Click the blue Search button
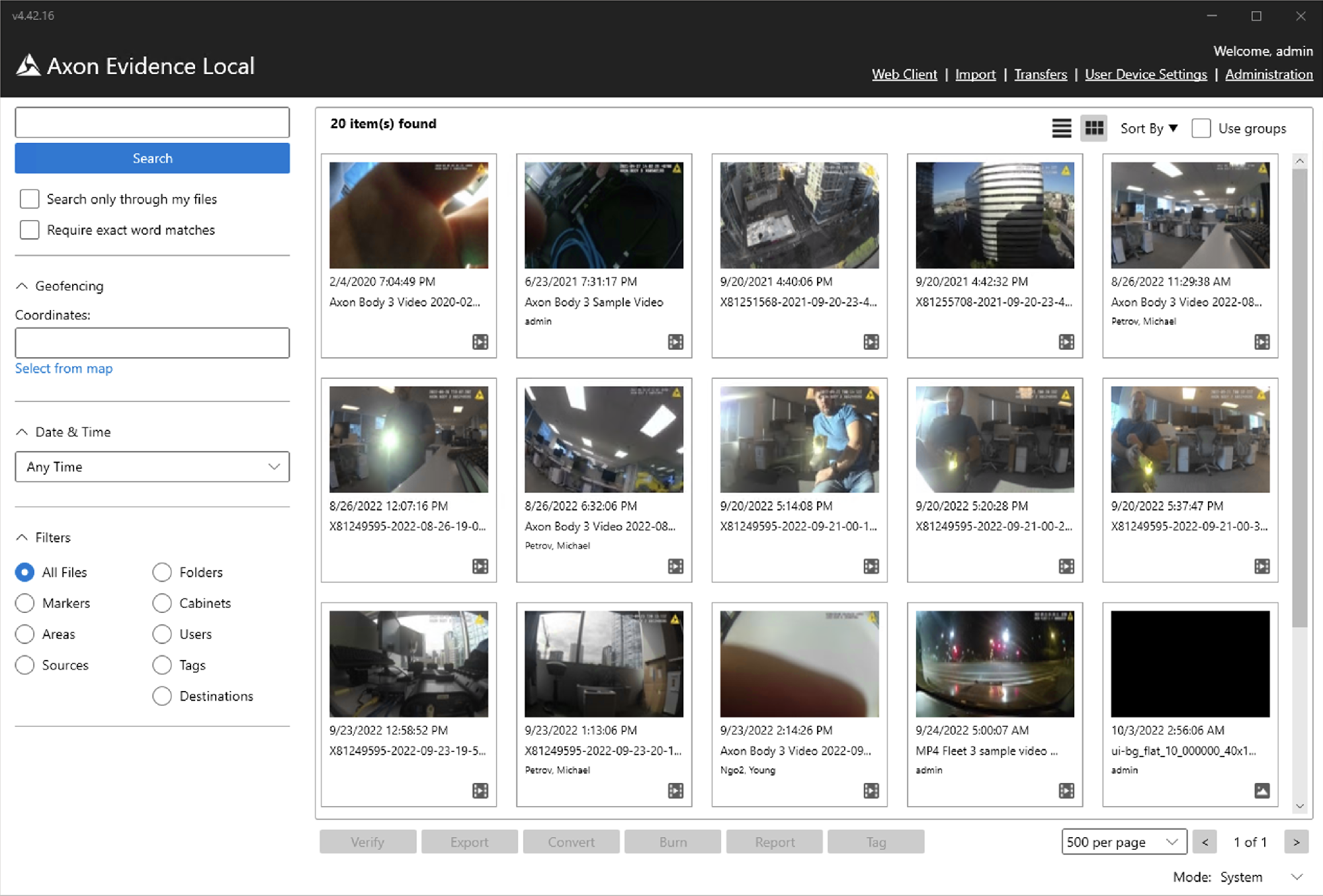The width and height of the screenshot is (1323, 896). point(152,158)
